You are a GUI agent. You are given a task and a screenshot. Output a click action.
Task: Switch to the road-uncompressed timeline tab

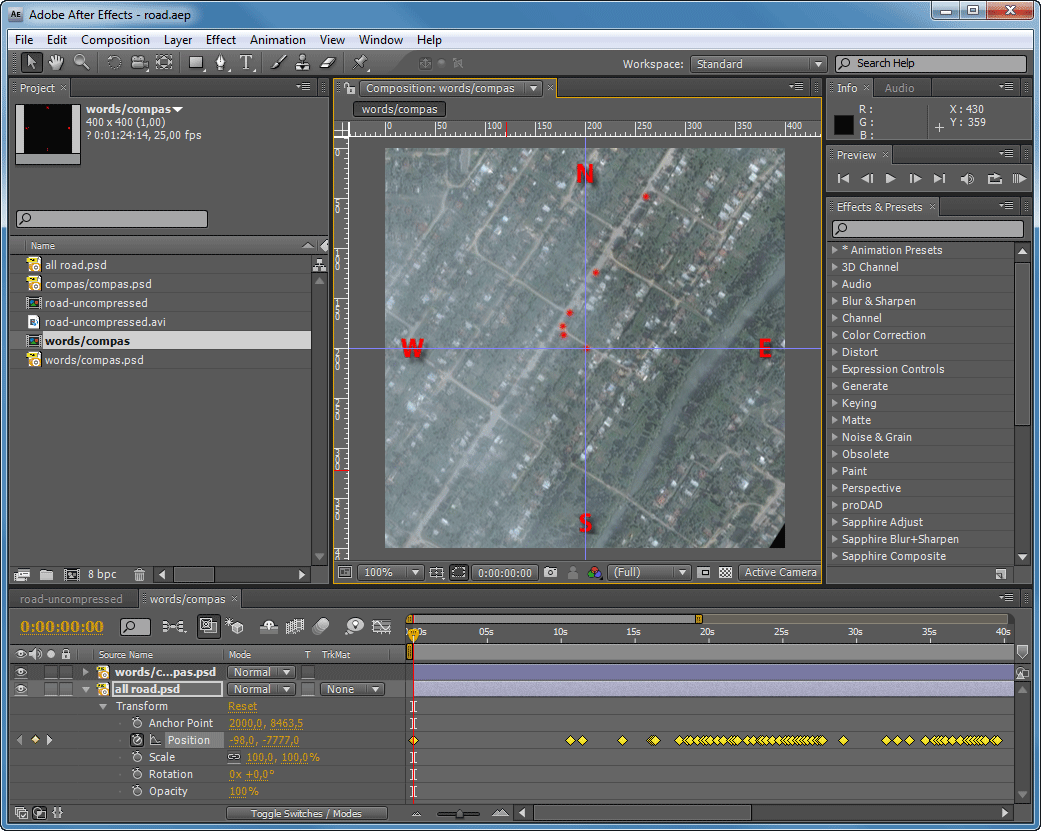(x=71, y=599)
